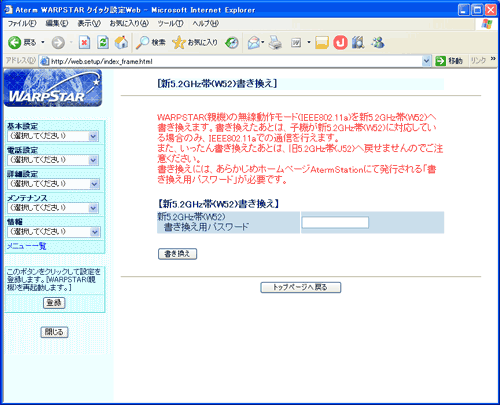Viewport: 500px width, 405px height.
Task: Expand the 電話設定 dropdown
Action: tap(53, 160)
